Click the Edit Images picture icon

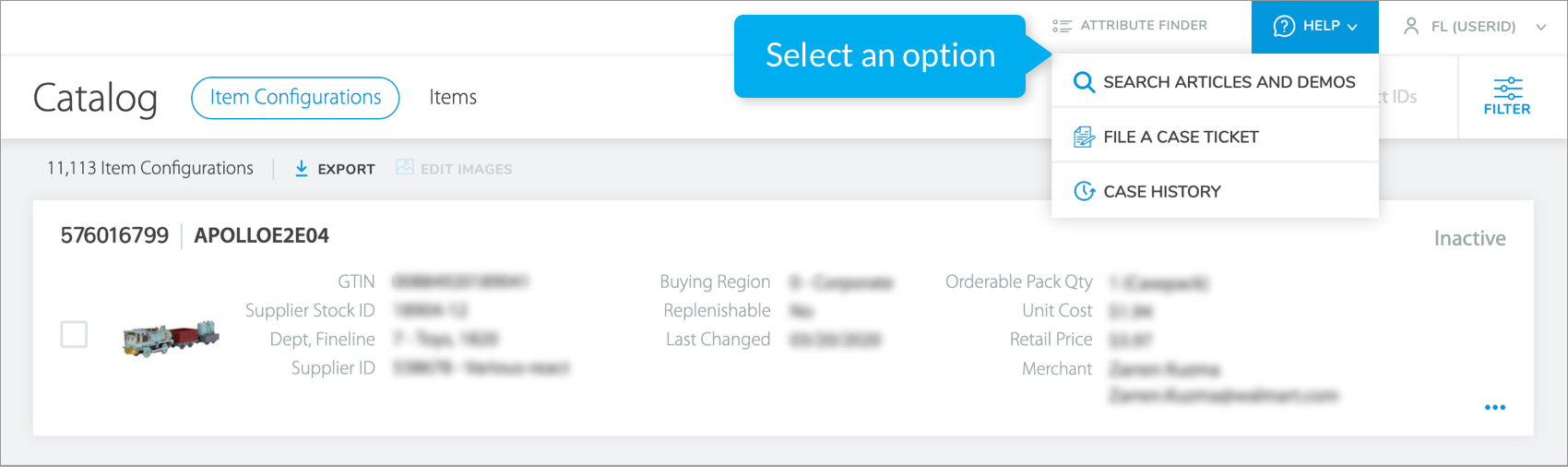coord(404,168)
